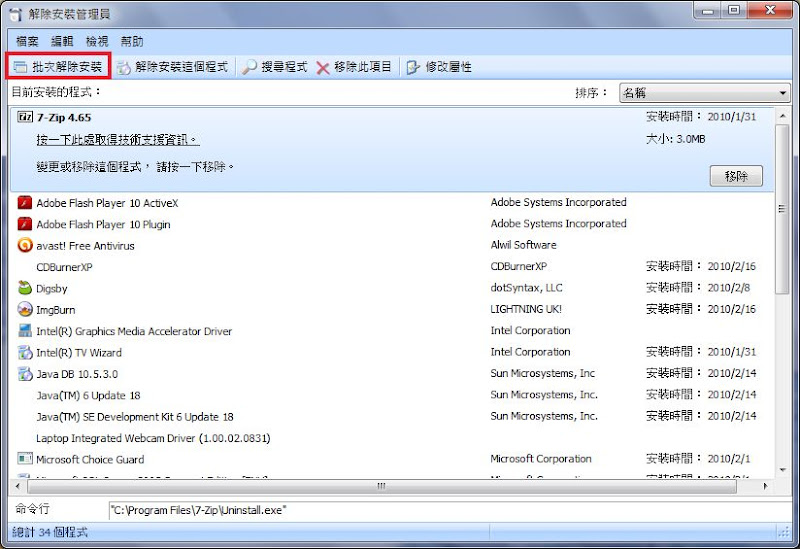Select the ImgBurn program name
Viewport: 800px width, 549px height.
56,310
